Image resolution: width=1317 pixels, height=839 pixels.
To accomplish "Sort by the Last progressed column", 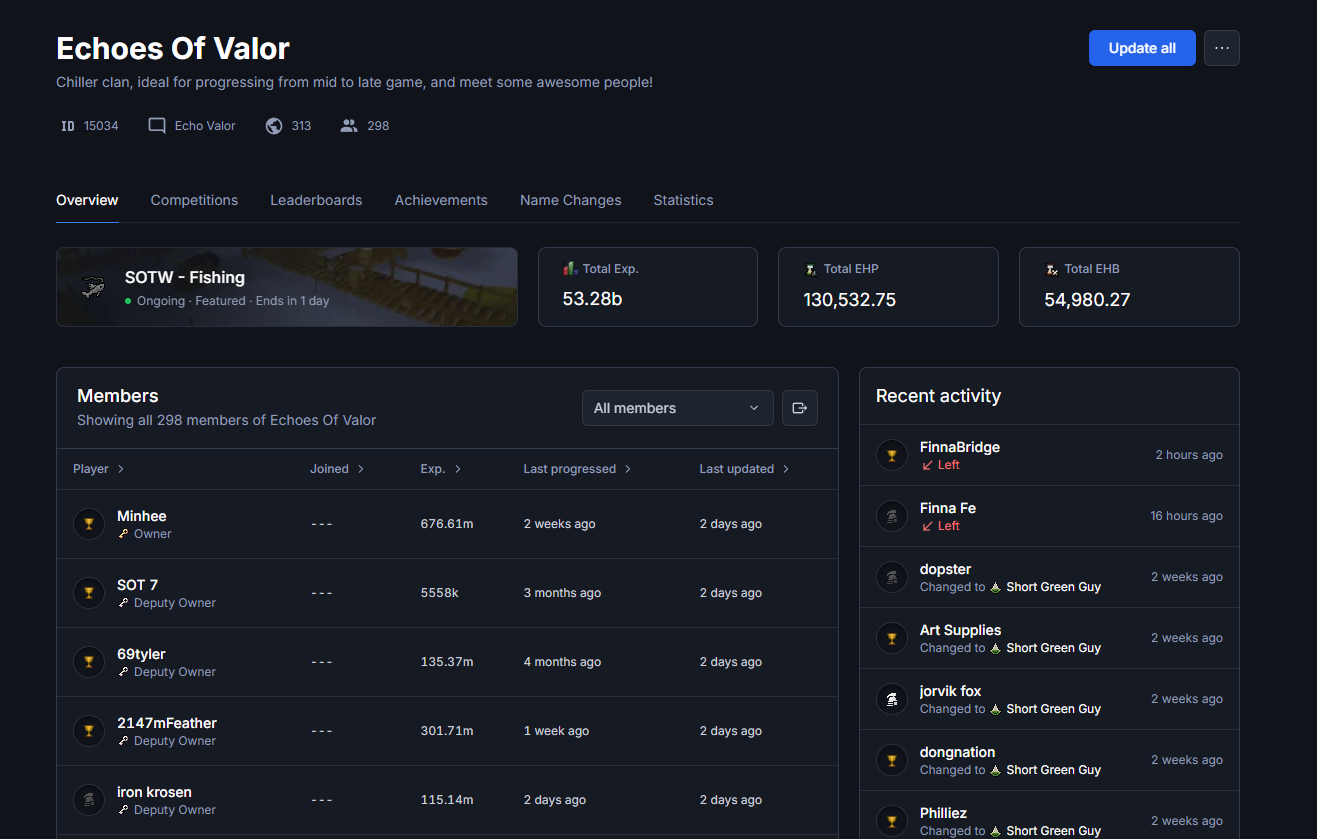I will pos(578,469).
